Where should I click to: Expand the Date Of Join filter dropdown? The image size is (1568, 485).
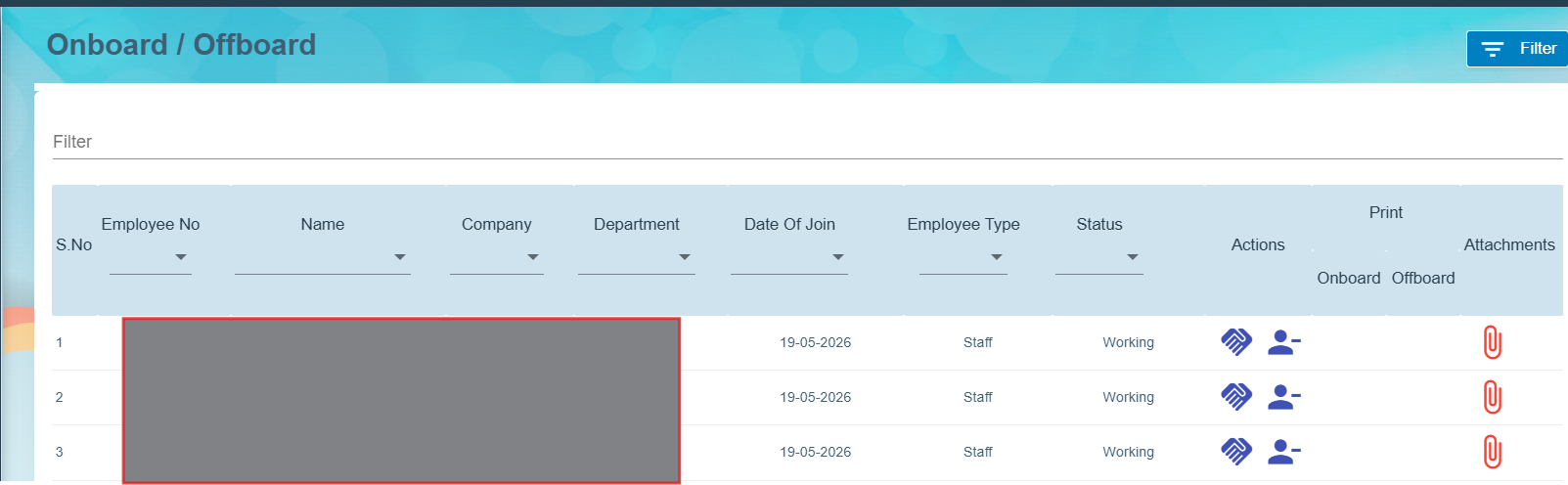[789, 257]
